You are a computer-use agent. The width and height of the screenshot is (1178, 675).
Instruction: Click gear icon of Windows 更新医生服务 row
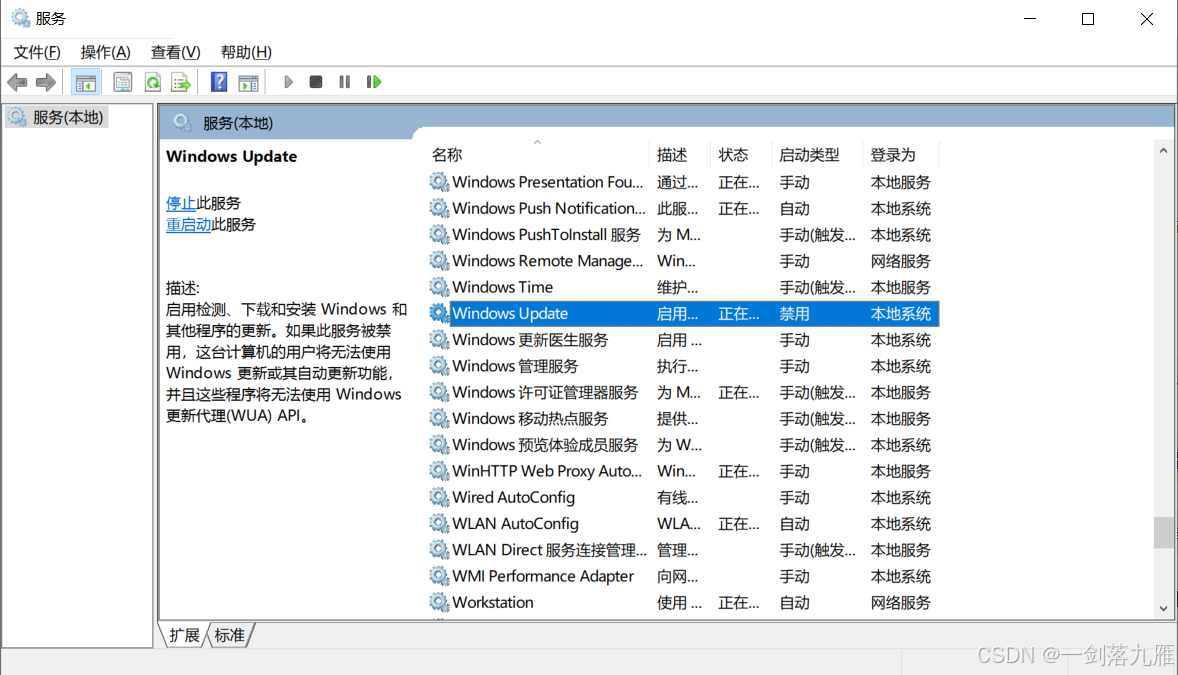click(439, 340)
